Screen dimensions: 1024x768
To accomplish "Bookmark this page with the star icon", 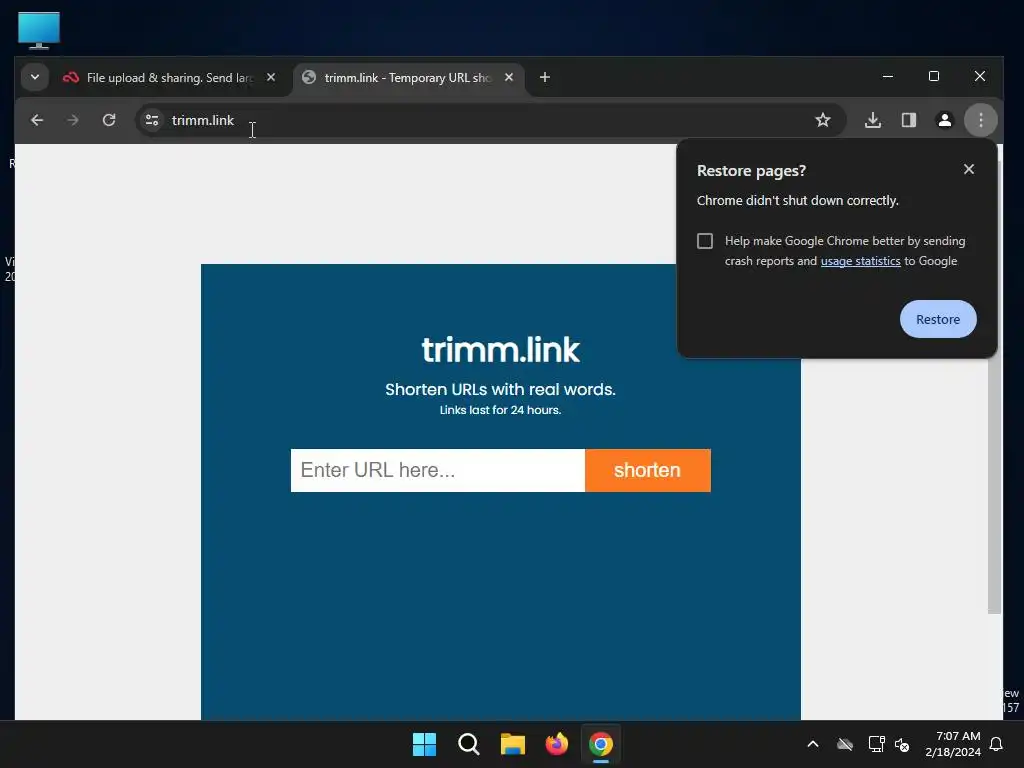I will 823,120.
